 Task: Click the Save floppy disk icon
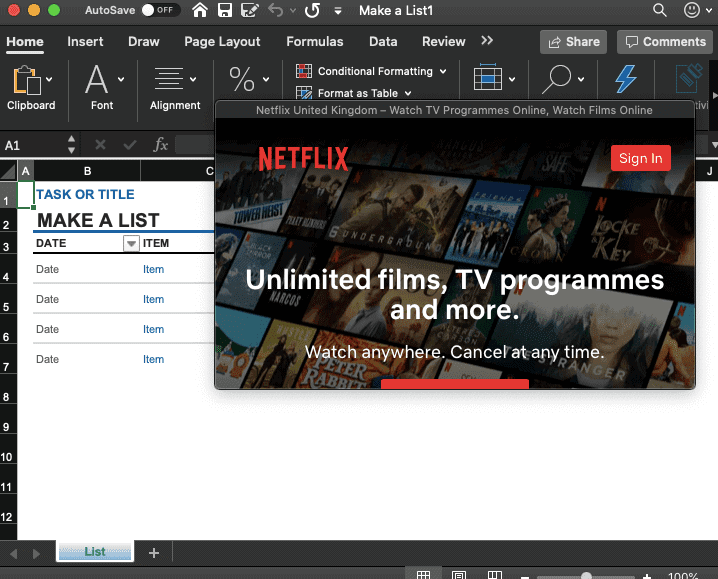click(x=224, y=10)
